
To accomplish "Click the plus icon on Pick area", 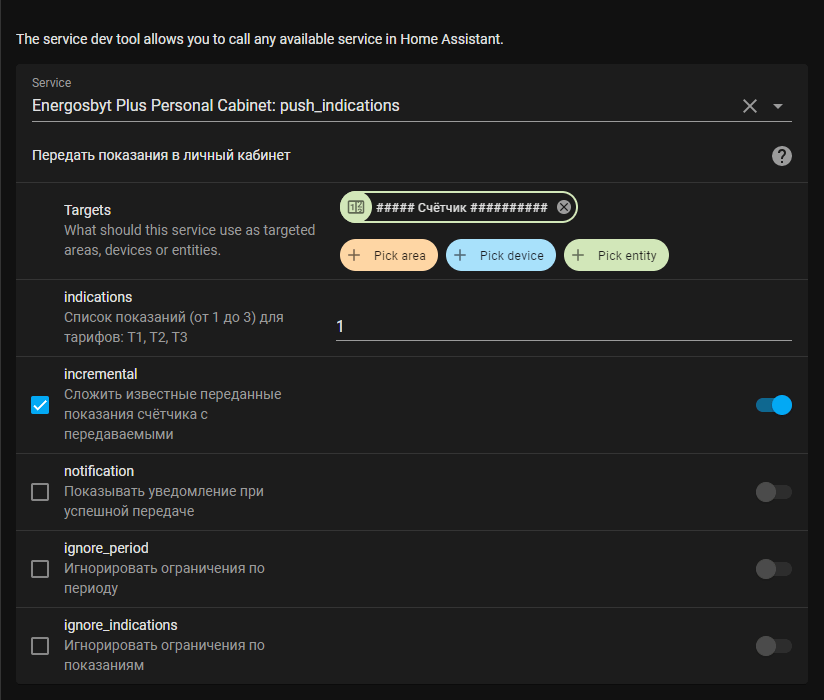I will click(x=354, y=255).
